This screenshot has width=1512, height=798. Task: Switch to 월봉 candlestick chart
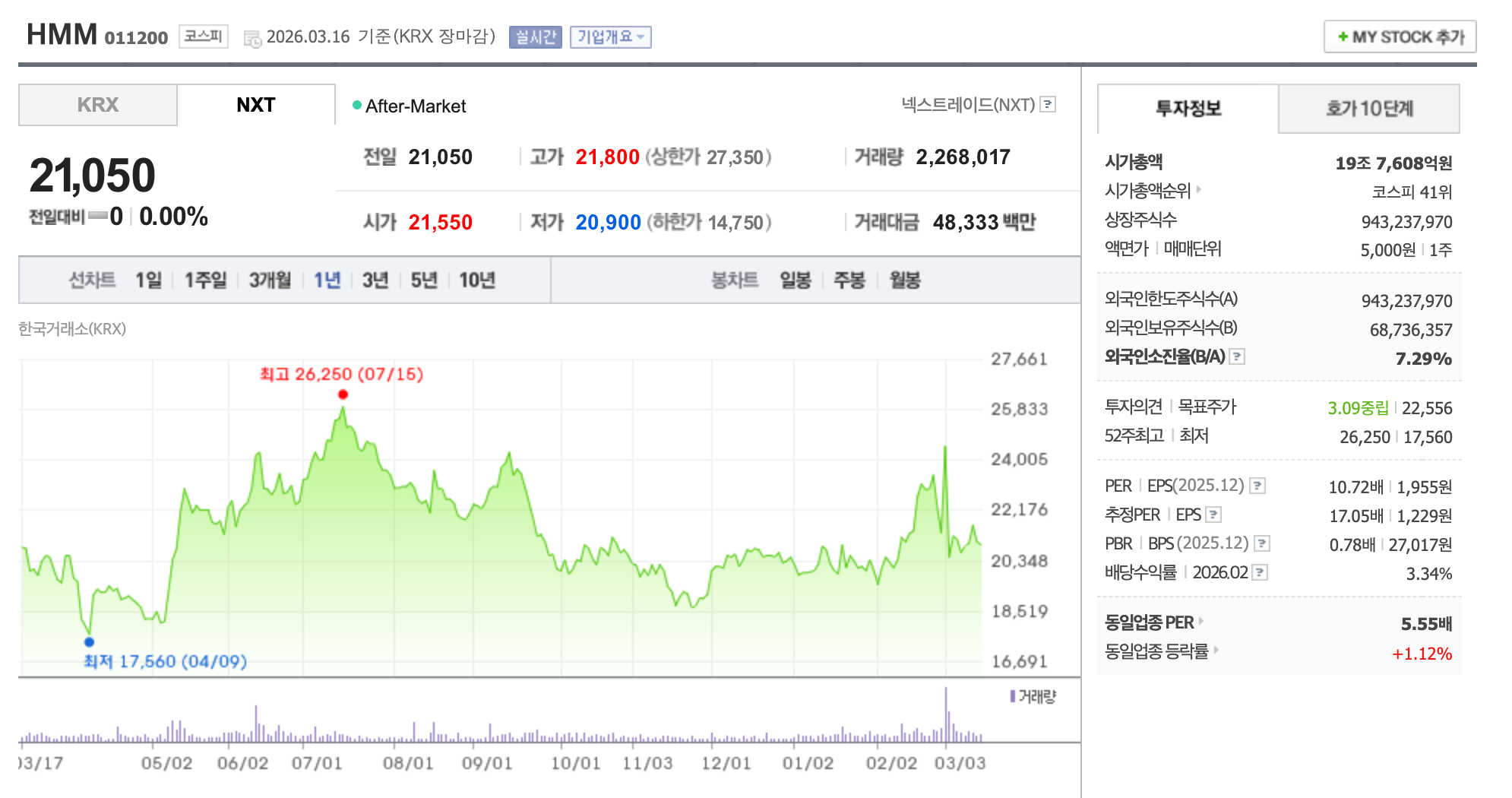(x=905, y=280)
